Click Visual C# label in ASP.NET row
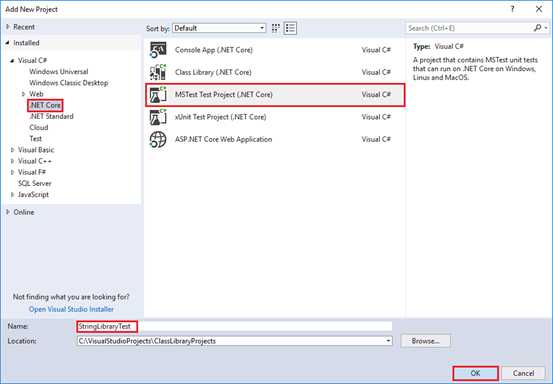This screenshot has width=553, height=384. (376, 139)
